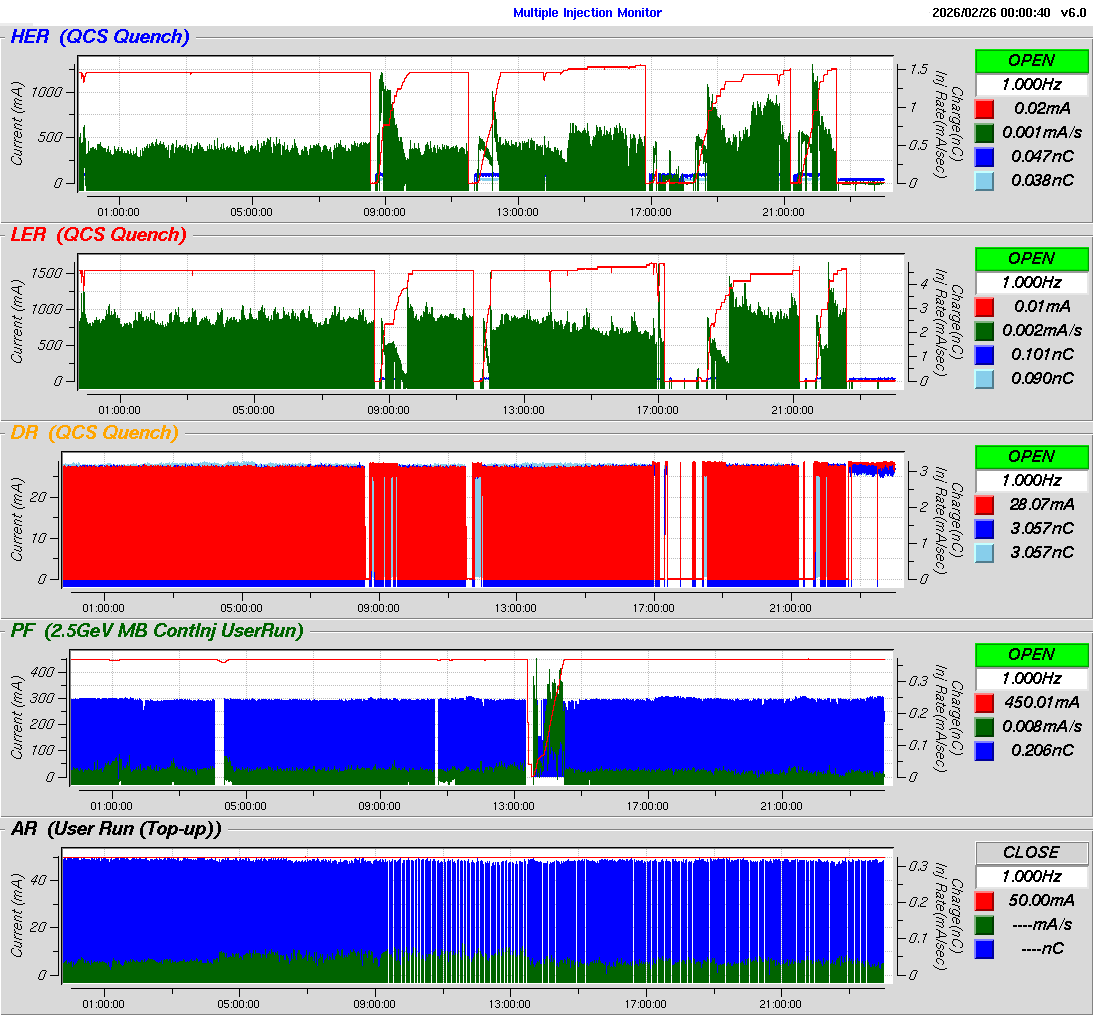
Task: Select the red 50.00mA swatch in the AR legend
Action: click(985, 901)
